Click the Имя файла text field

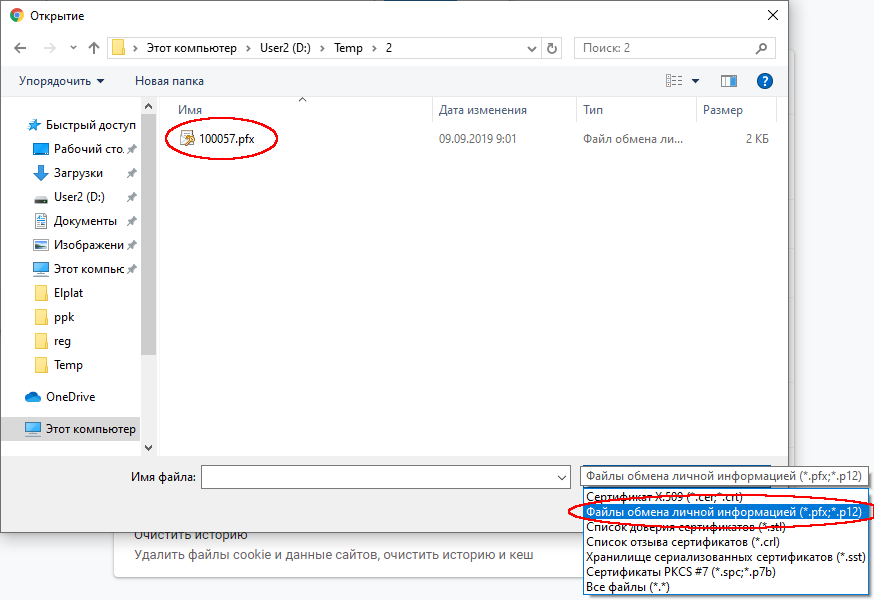click(378, 478)
